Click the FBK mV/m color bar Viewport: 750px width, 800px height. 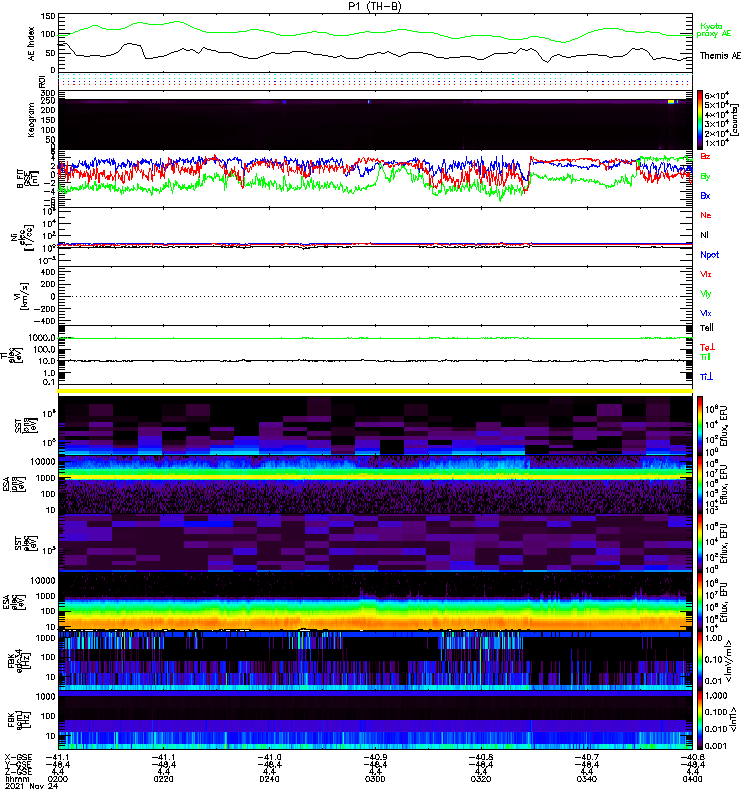tap(700, 662)
